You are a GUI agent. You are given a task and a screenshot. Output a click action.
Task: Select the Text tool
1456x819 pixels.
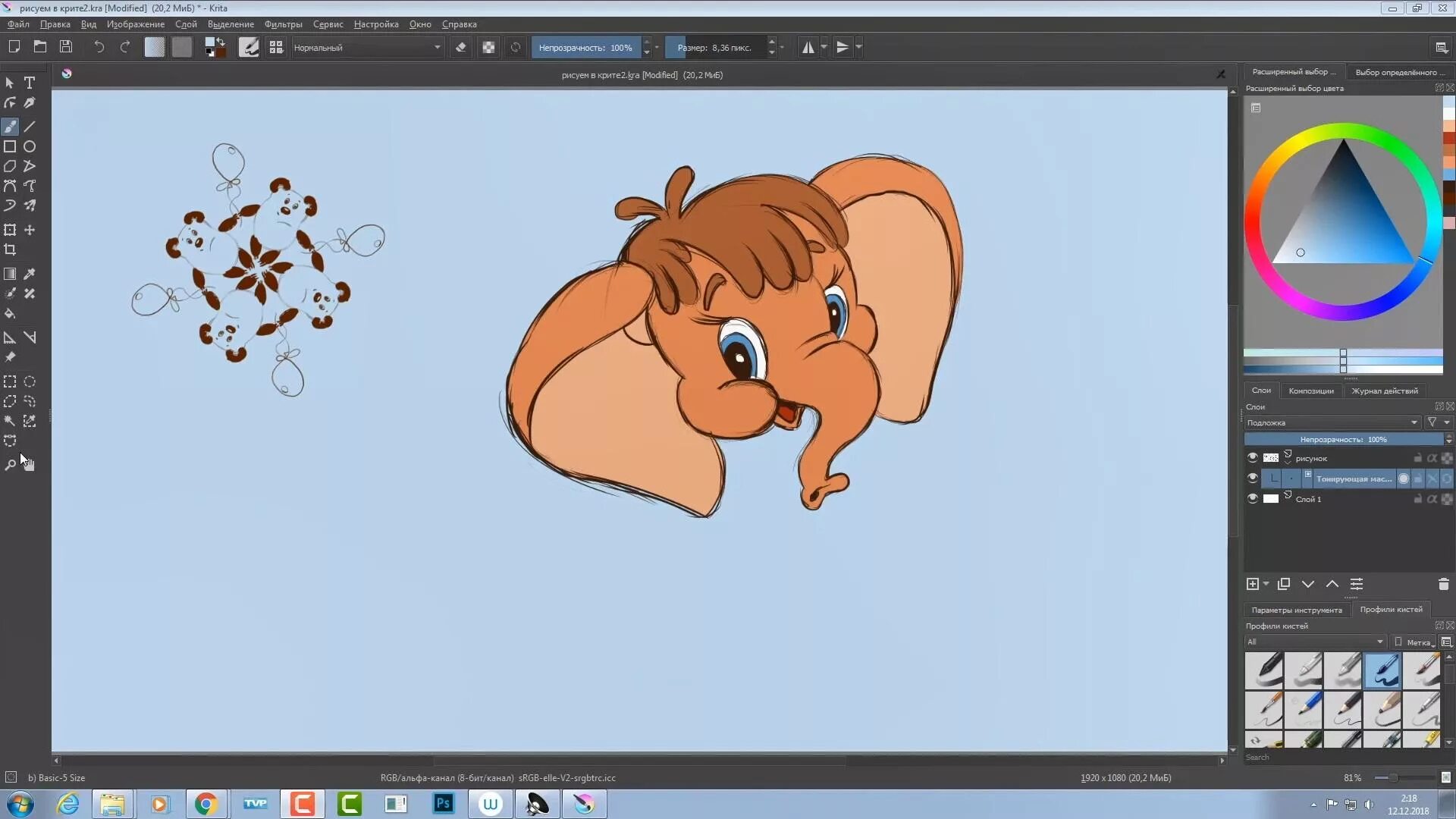(30, 83)
